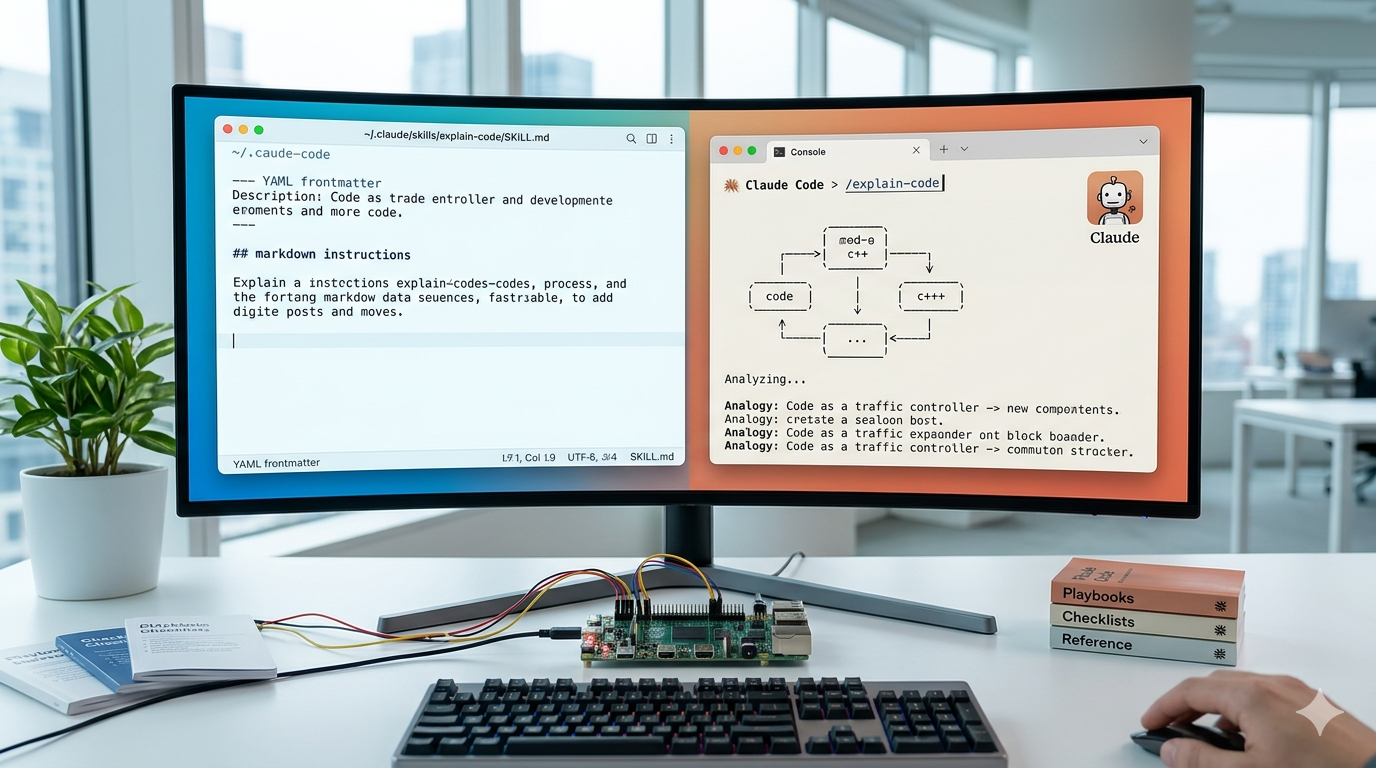The width and height of the screenshot is (1376, 768).
Task: Click SKILL.md in the status bar
Action: pyautogui.click(x=652, y=457)
